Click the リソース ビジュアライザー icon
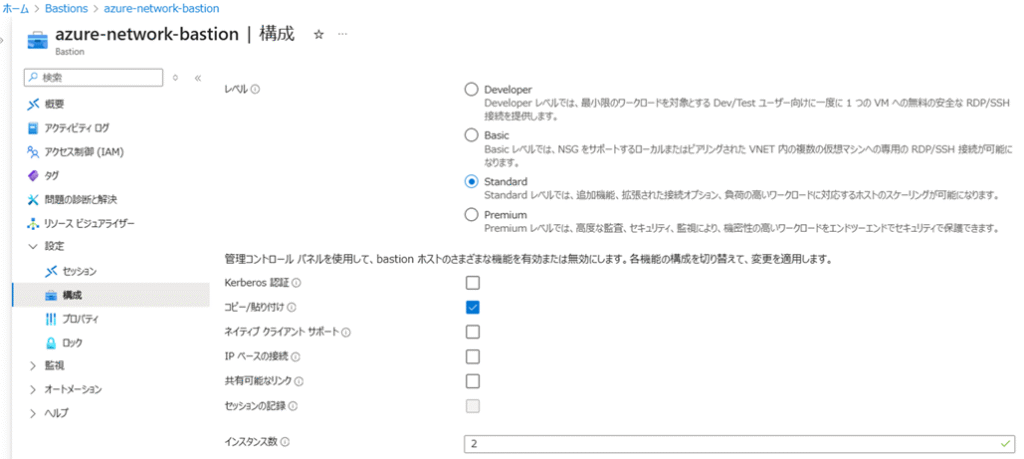The width and height of the screenshot is (1024, 459). point(33,223)
